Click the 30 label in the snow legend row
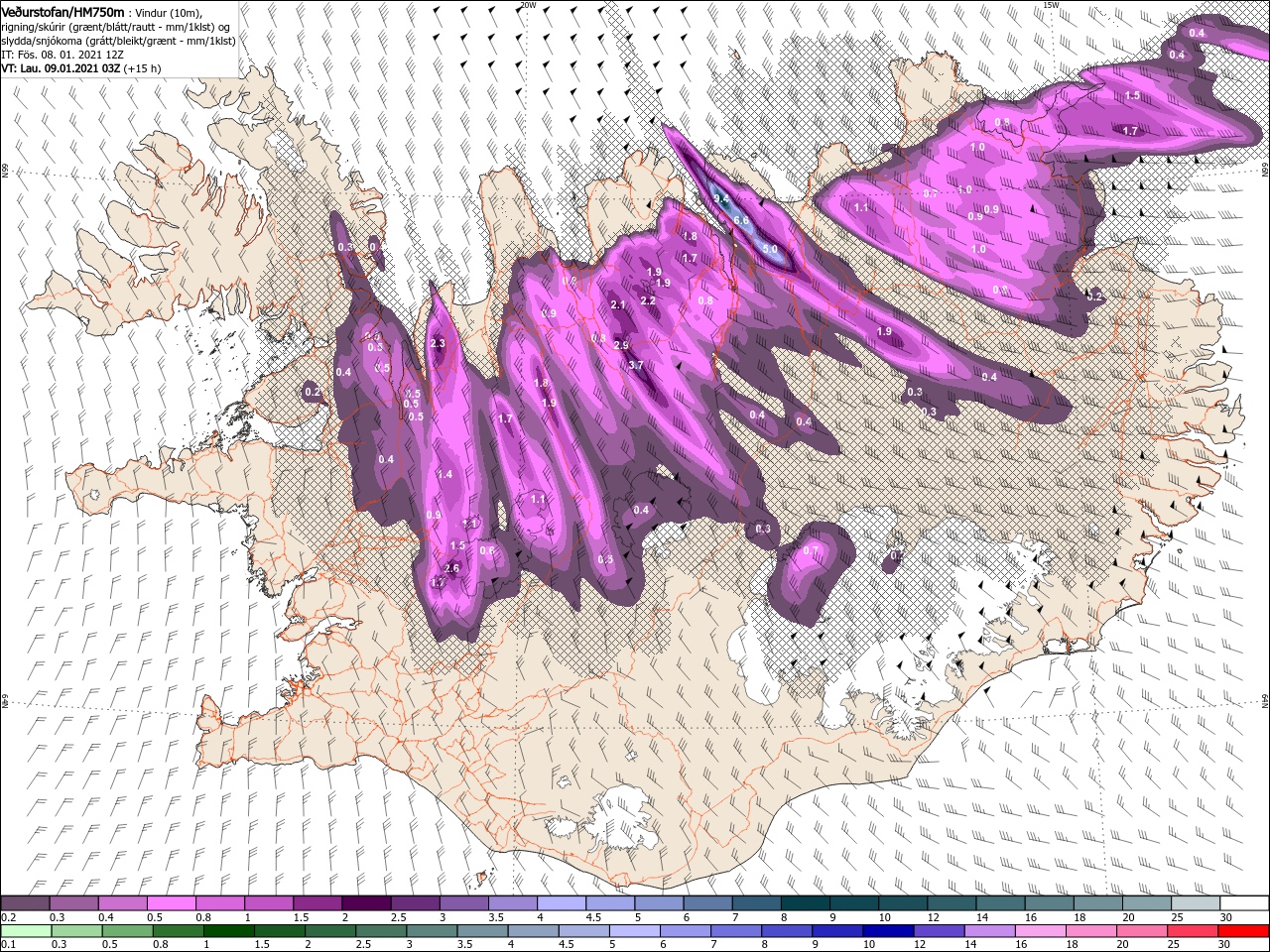The image size is (1270, 952). click(x=1225, y=917)
